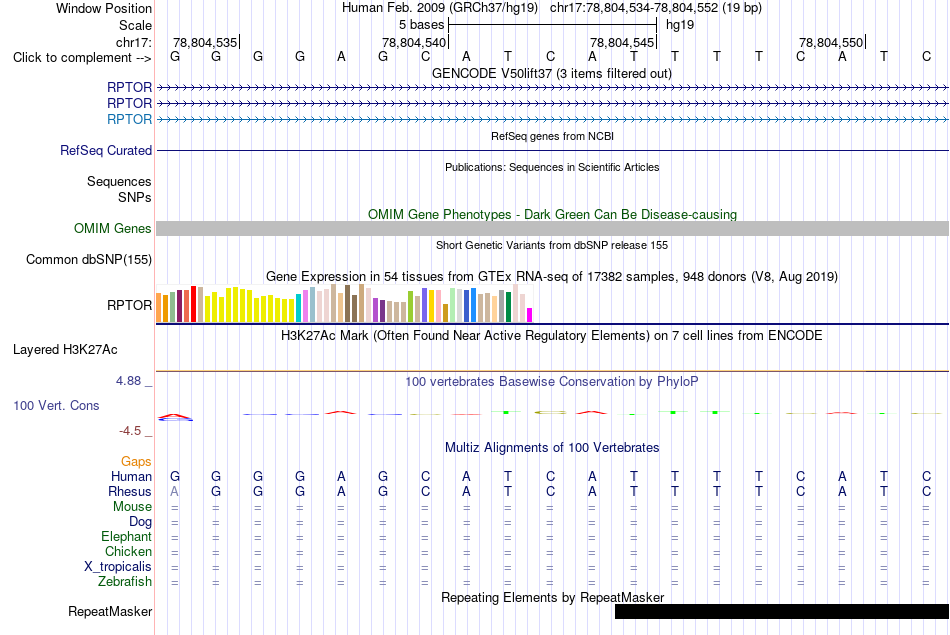Click the 'Click to complement -->' label
Image resolution: width=950 pixels, height=635 pixels.
click(82, 58)
